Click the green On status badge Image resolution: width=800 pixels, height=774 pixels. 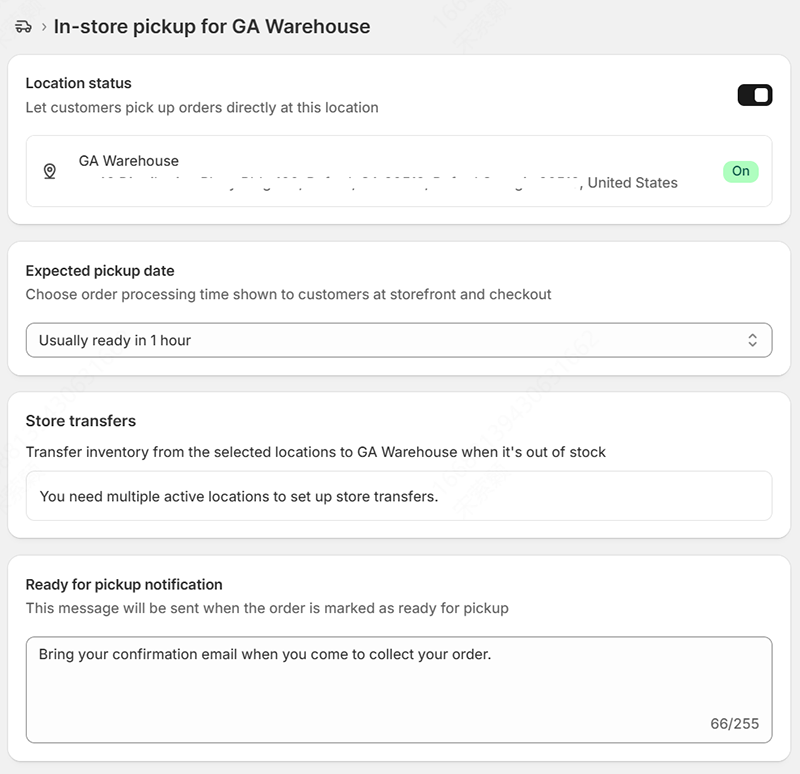pos(740,171)
